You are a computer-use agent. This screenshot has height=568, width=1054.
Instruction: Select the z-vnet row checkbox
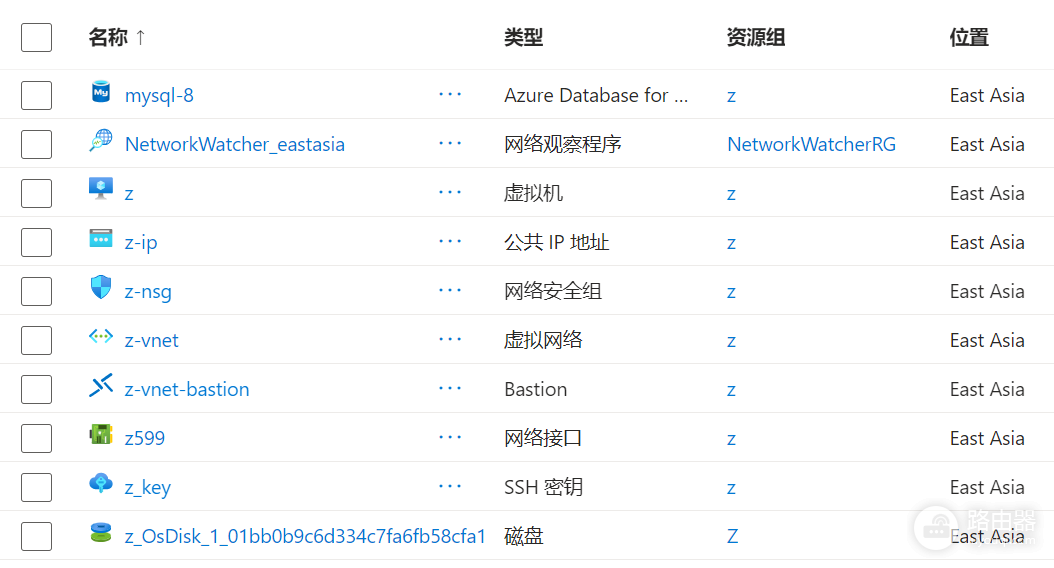[36, 341]
